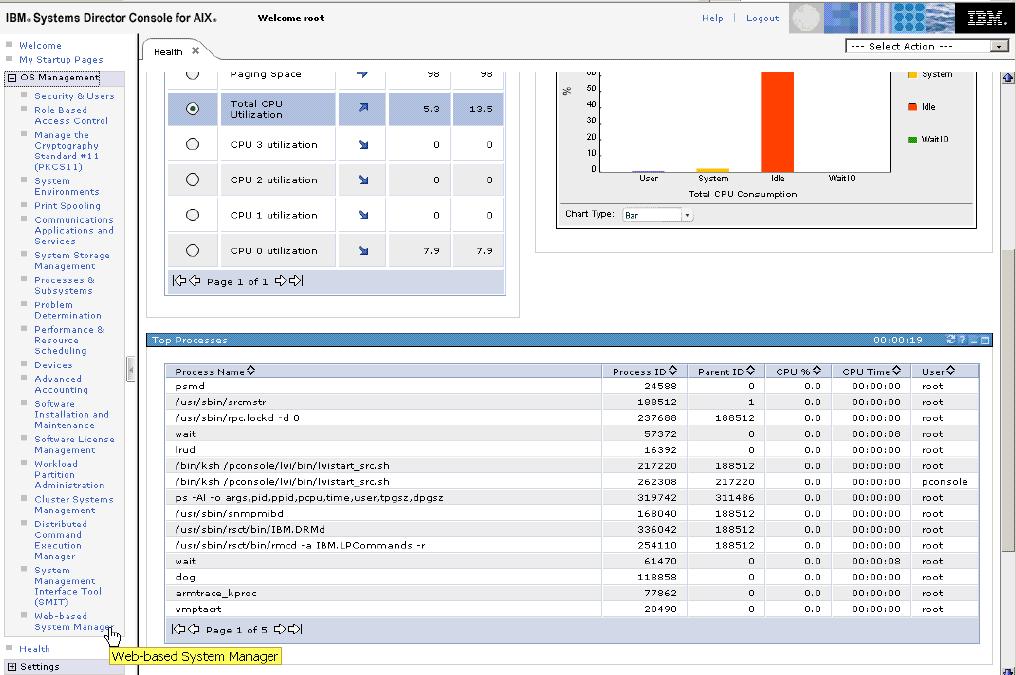Maximize the Top Processes panel
This screenshot has width=1016, height=675.
(985, 340)
